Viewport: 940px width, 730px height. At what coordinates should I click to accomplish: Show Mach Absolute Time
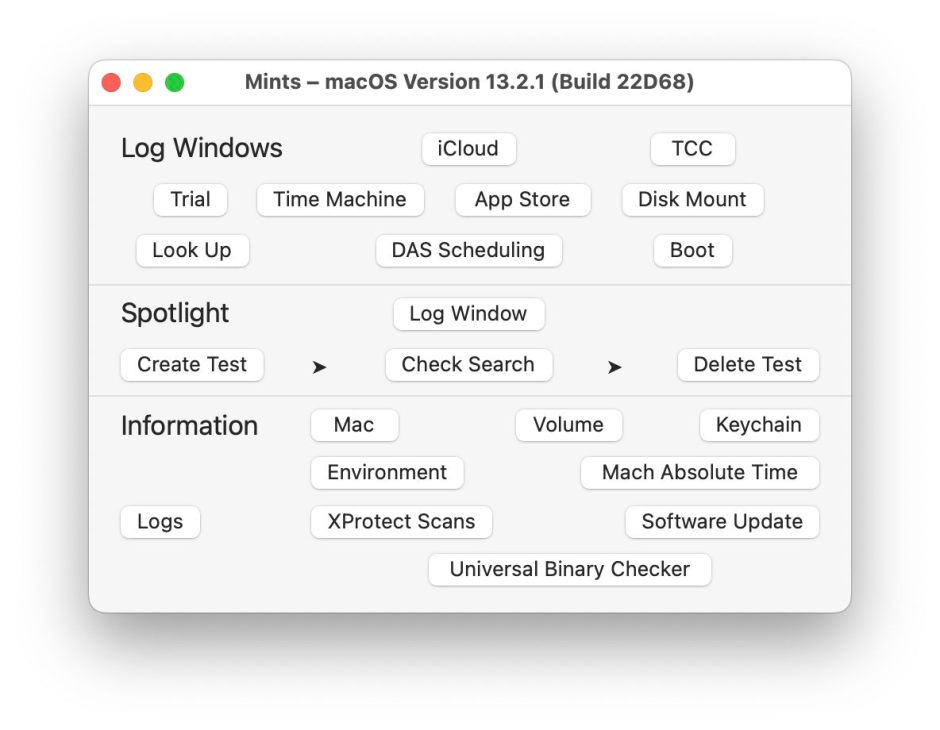click(x=699, y=472)
